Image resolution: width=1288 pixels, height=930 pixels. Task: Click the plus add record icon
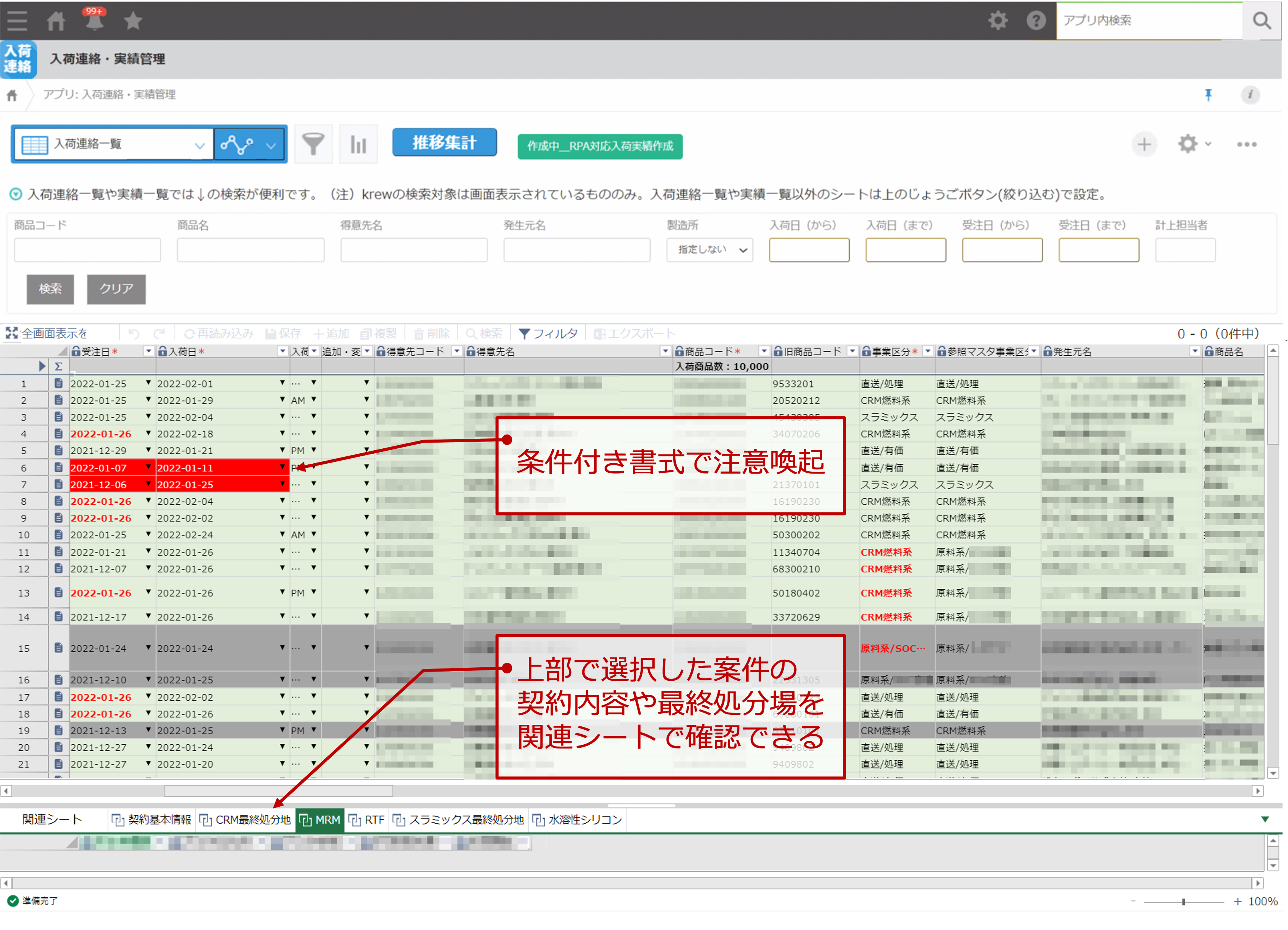coord(1144,144)
